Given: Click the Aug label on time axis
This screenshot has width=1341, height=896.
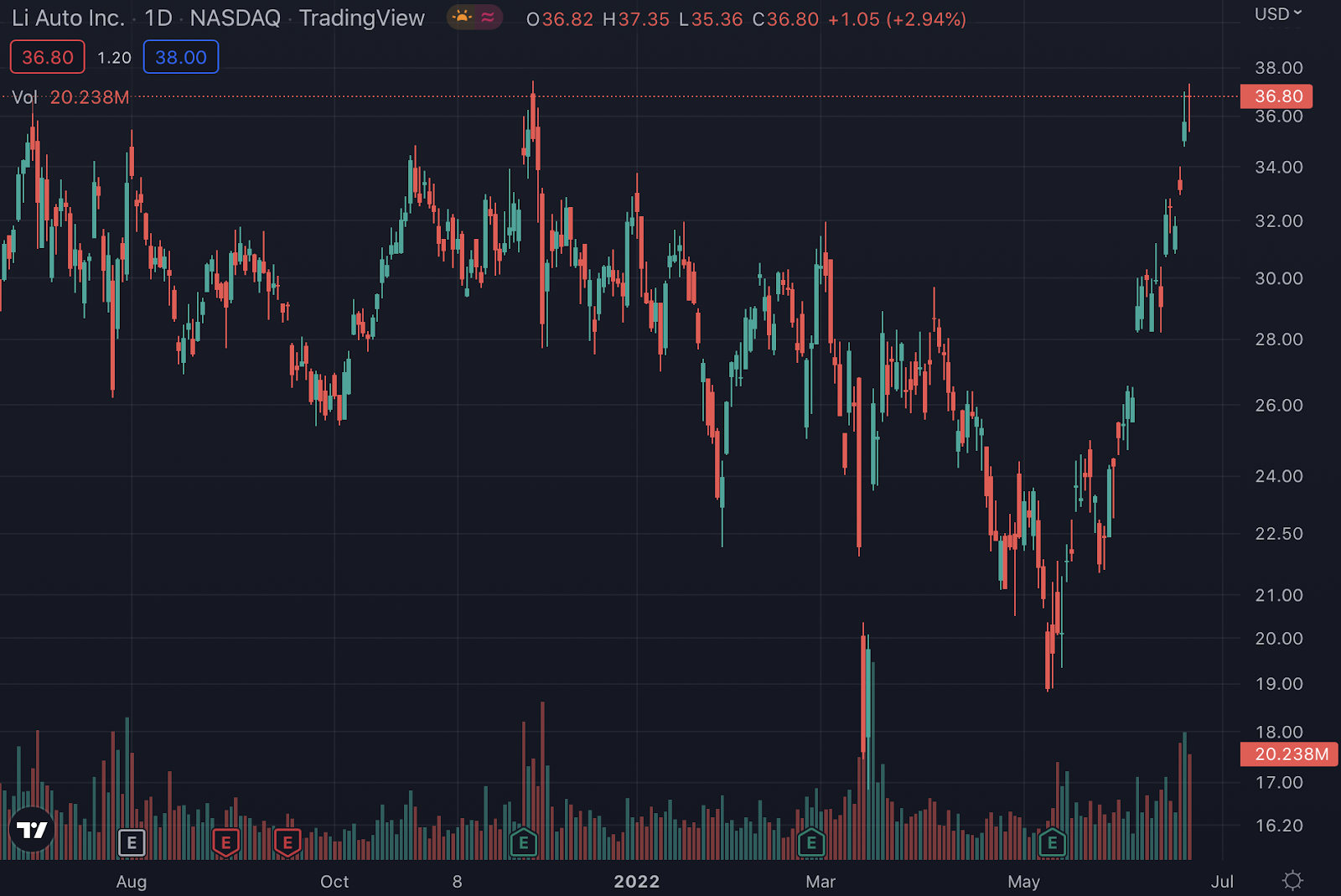Looking at the screenshot, I should [x=132, y=882].
